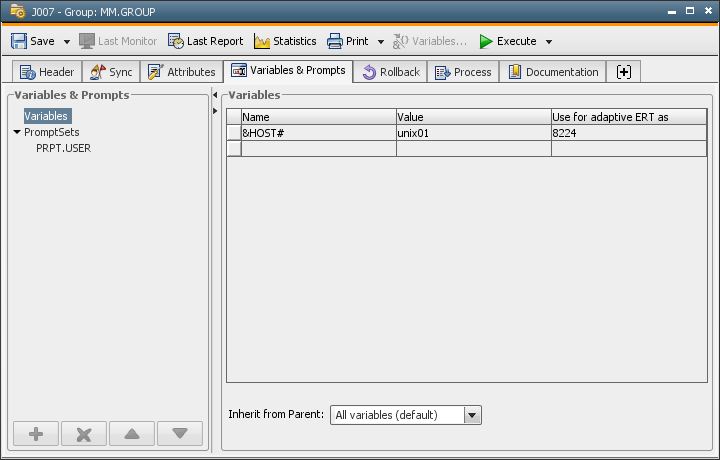
Task: Open the Statistics chart
Action: click(285, 41)
